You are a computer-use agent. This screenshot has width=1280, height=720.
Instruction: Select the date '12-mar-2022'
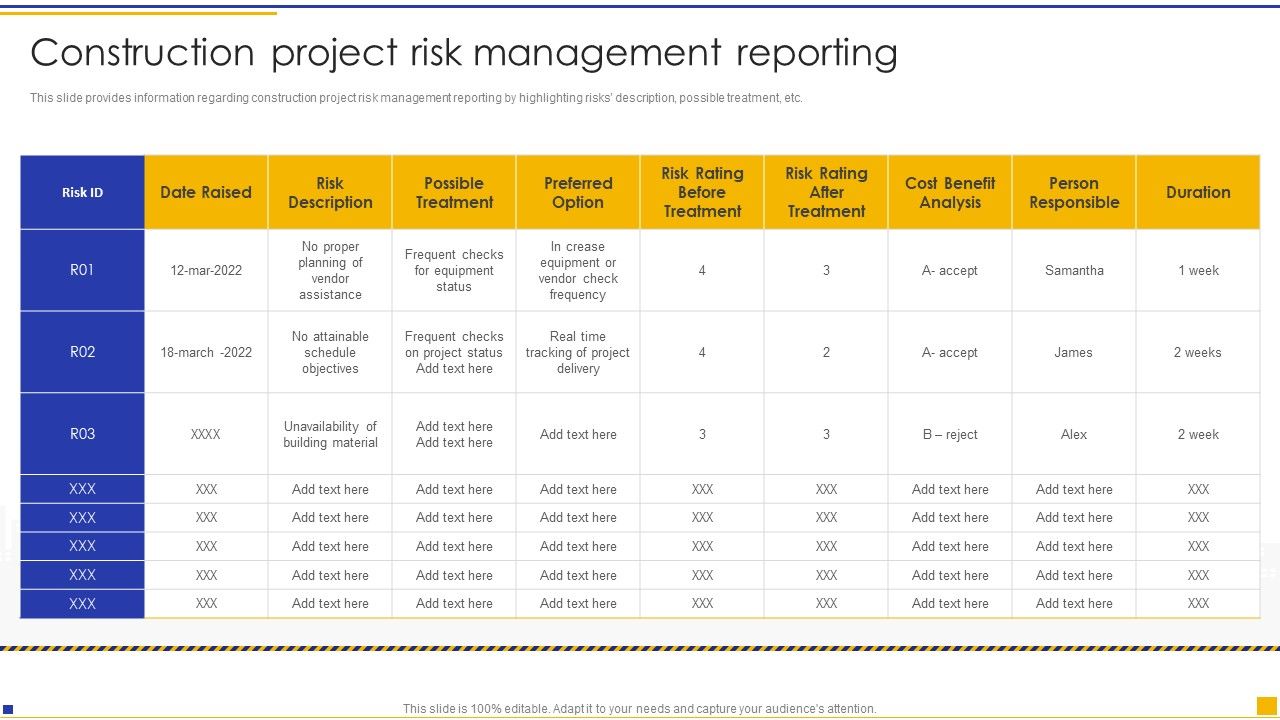206,270
